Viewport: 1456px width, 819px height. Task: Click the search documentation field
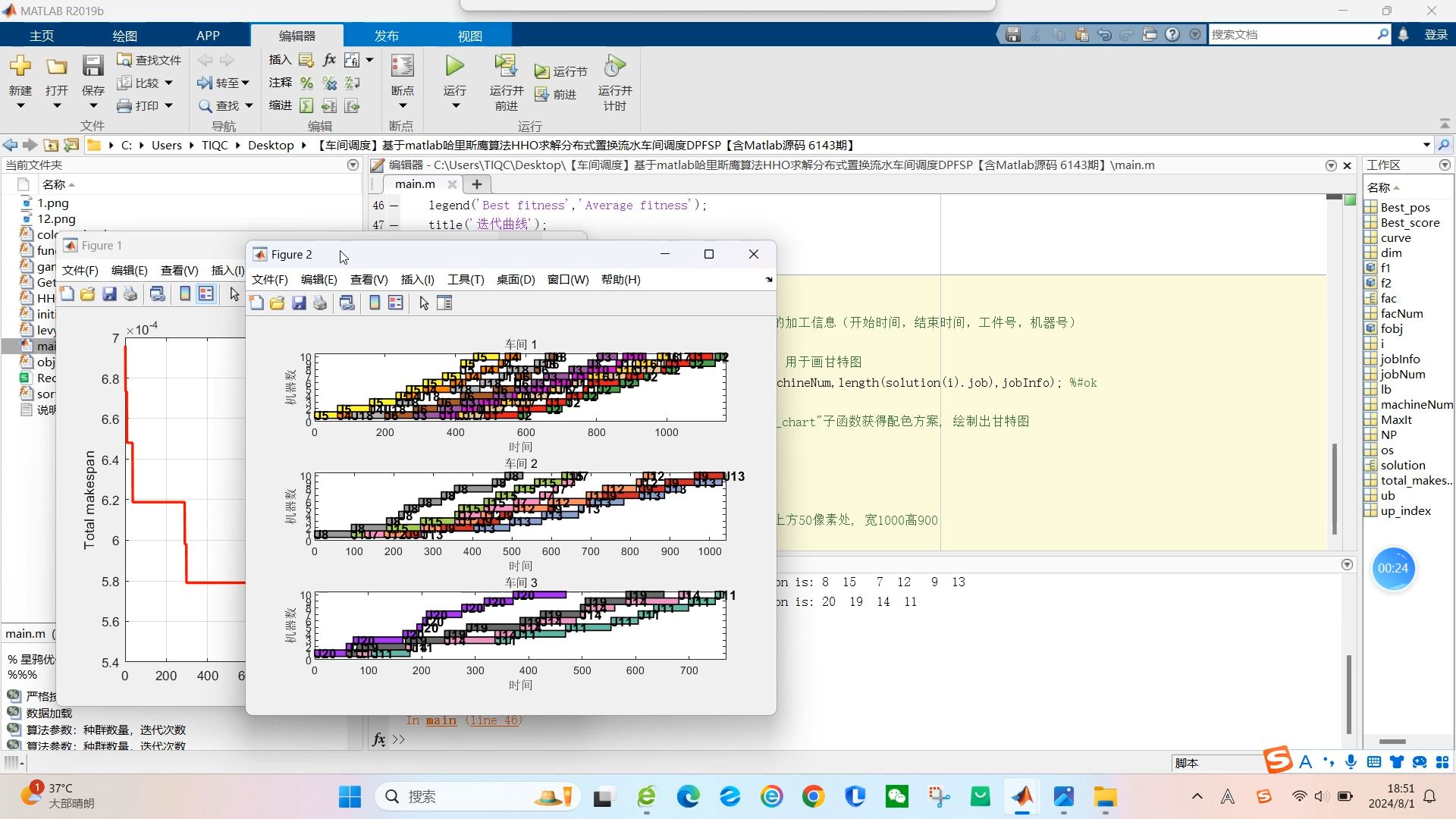pos(1293,34)
